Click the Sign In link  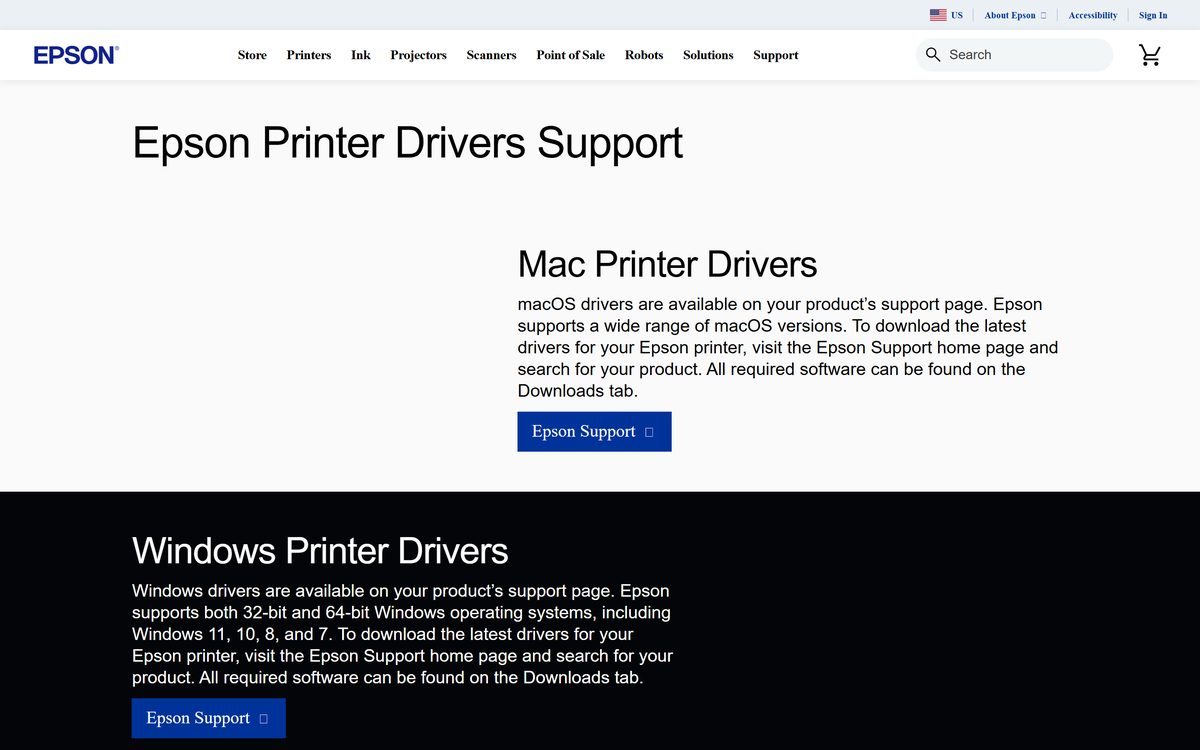pyautogui.click(x=1153, y=15)
